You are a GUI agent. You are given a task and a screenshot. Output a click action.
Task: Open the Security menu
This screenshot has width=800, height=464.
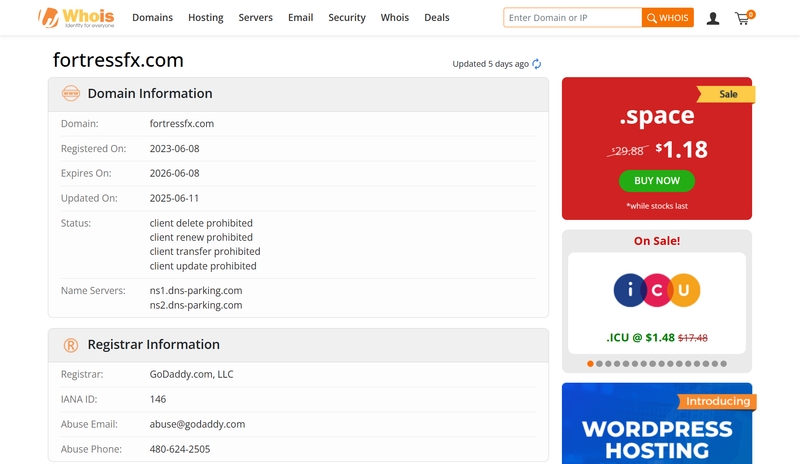click(347, 17)
